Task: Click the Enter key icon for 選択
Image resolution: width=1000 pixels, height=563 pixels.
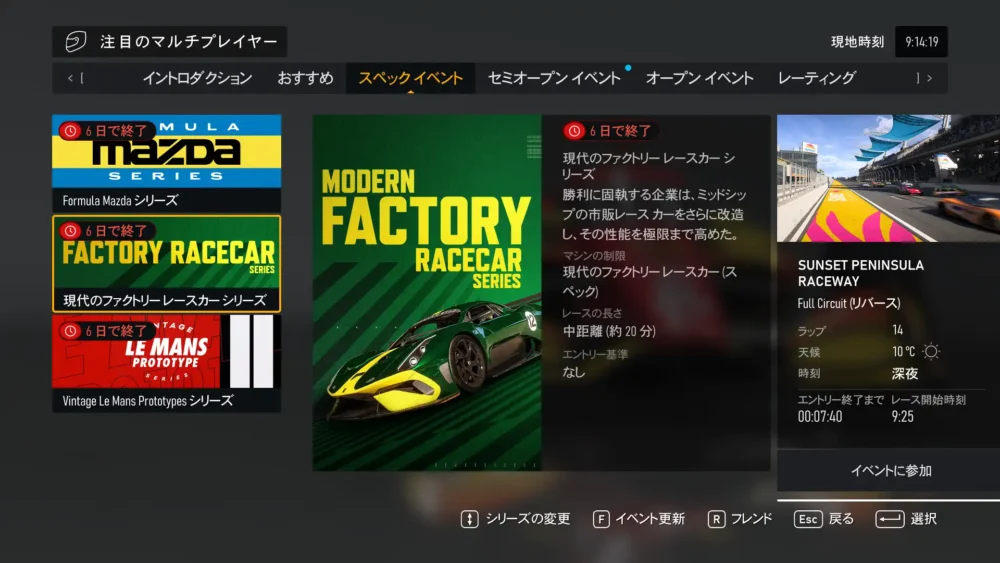Action: click(890, 519)
